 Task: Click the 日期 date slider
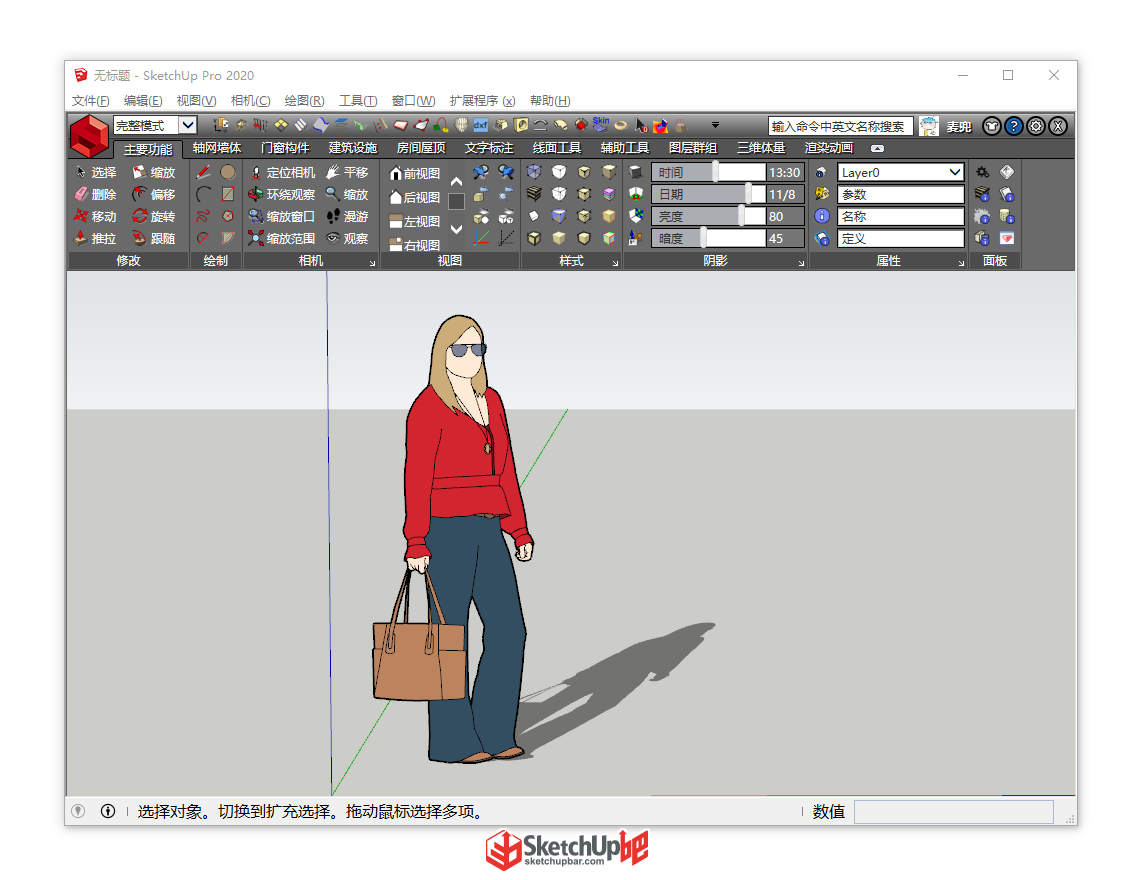(709, 194)
